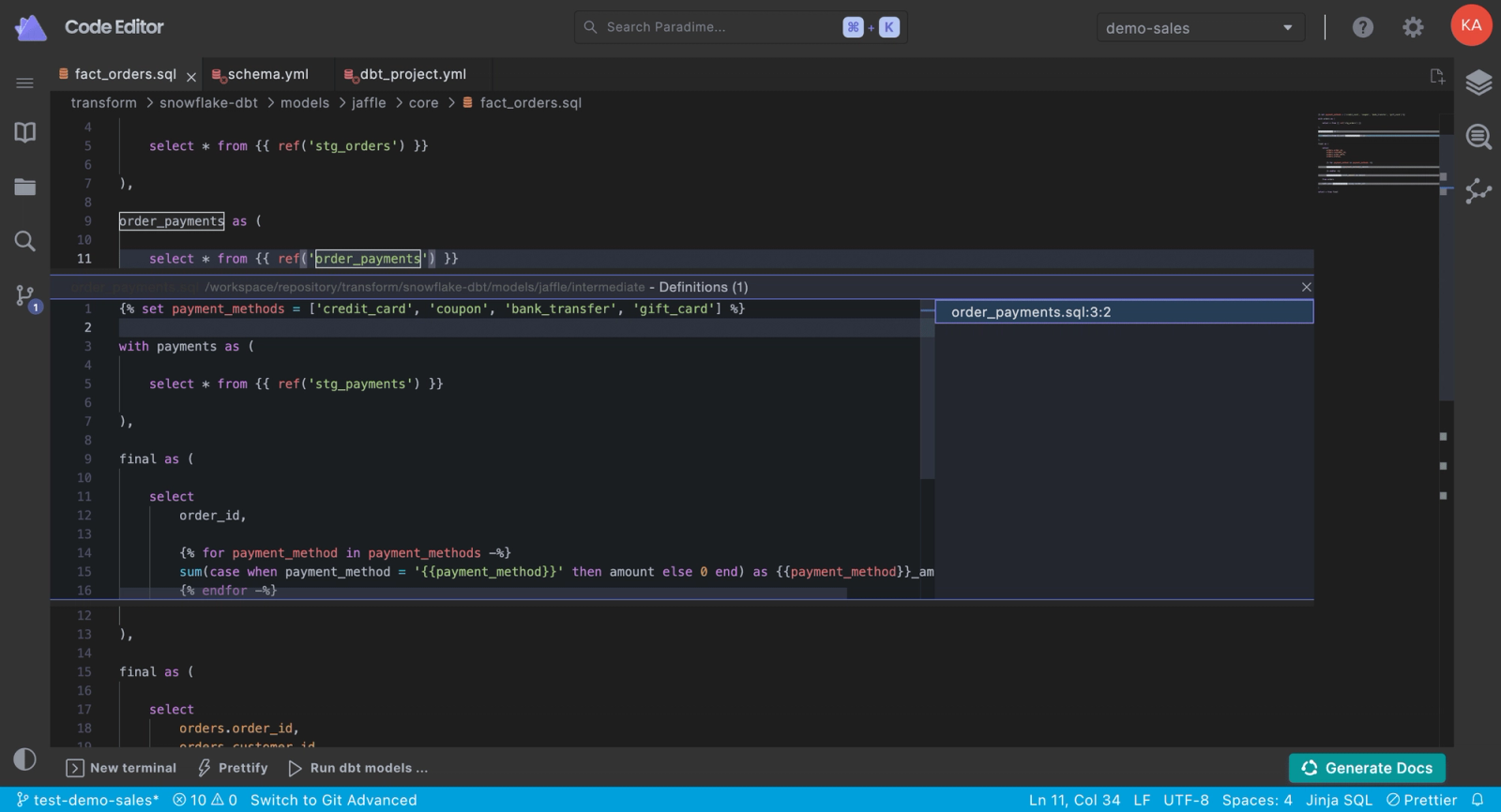The width and height of the screenshot is (1501, 812).
Task: Open the settings gear icon
Action: [1413, 27]
